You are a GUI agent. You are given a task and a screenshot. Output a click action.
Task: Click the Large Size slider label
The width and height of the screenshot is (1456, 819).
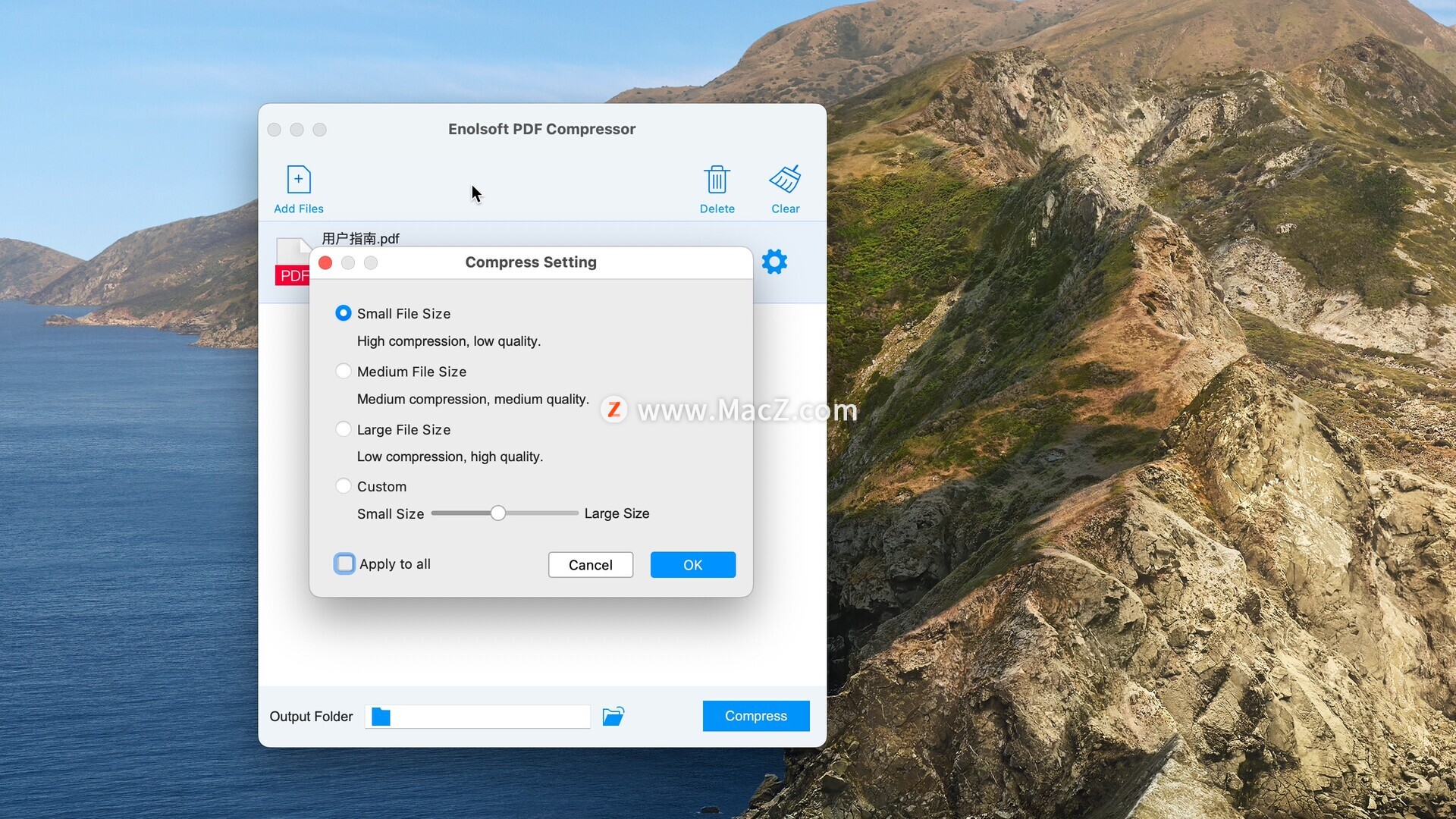click(617, 513)
